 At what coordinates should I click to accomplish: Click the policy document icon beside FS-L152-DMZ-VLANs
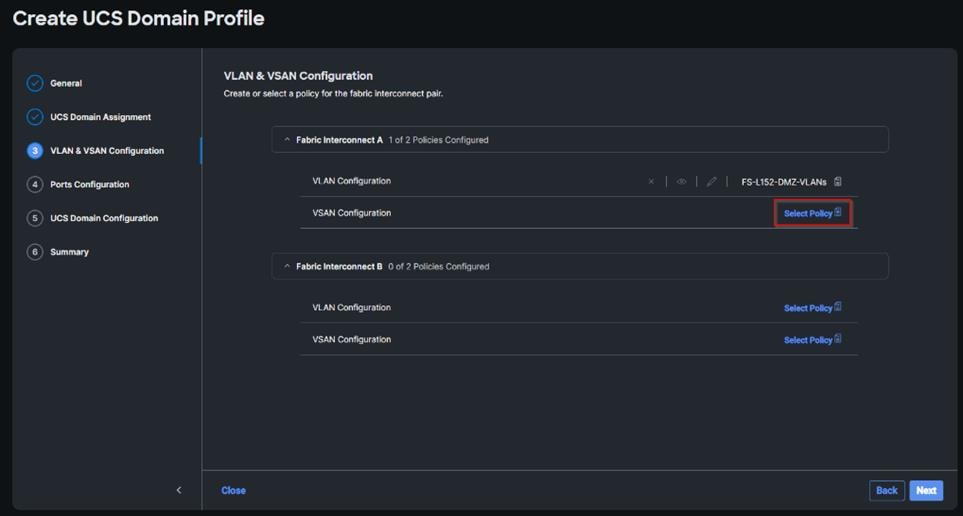click(838, 181)
